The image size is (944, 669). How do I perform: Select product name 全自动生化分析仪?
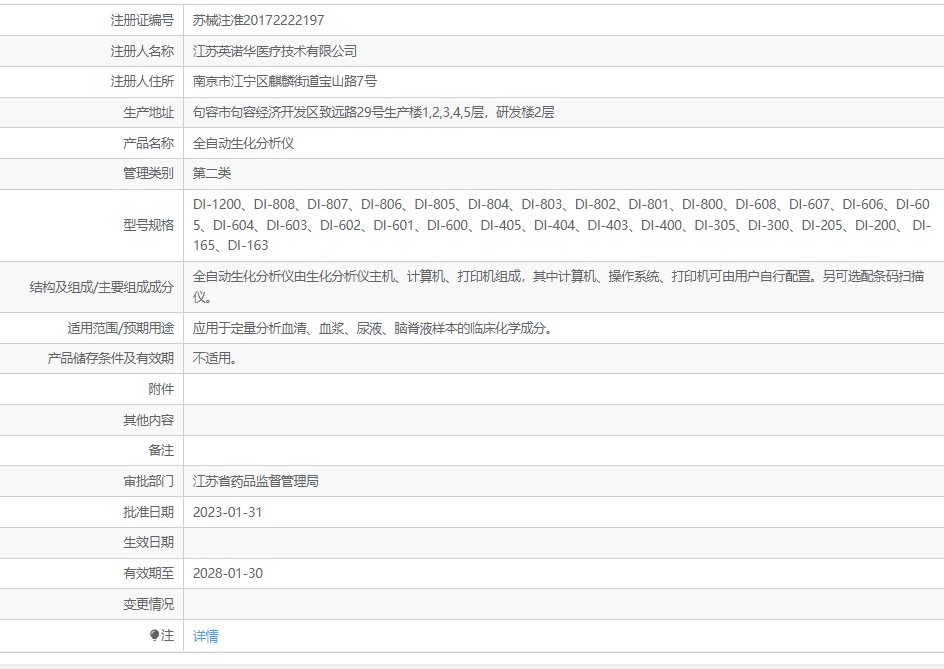pyautogui.click(x=243, y=143)
